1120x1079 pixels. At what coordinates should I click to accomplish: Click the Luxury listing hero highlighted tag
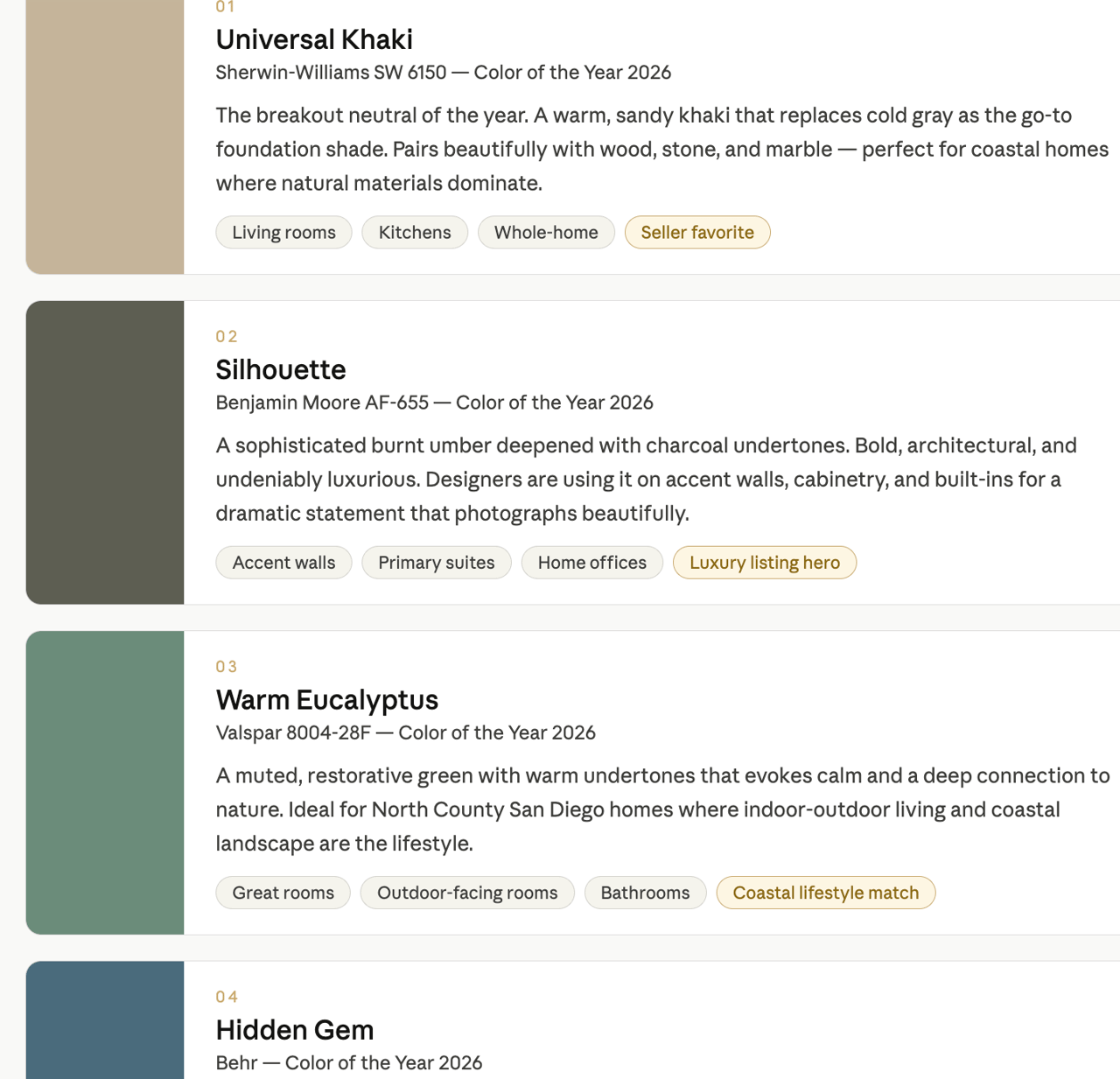tap(765, 562)
